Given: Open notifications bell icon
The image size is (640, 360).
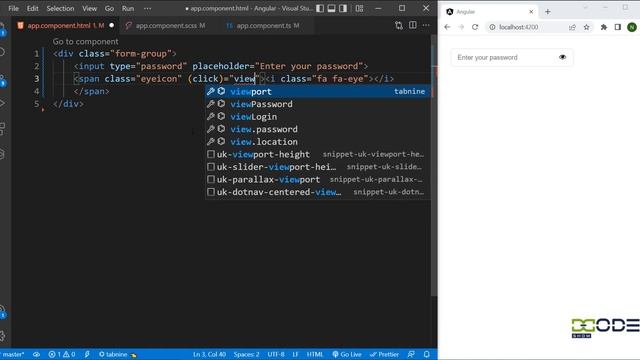Looking at the screenshot, I should click(x=427, y=354).
